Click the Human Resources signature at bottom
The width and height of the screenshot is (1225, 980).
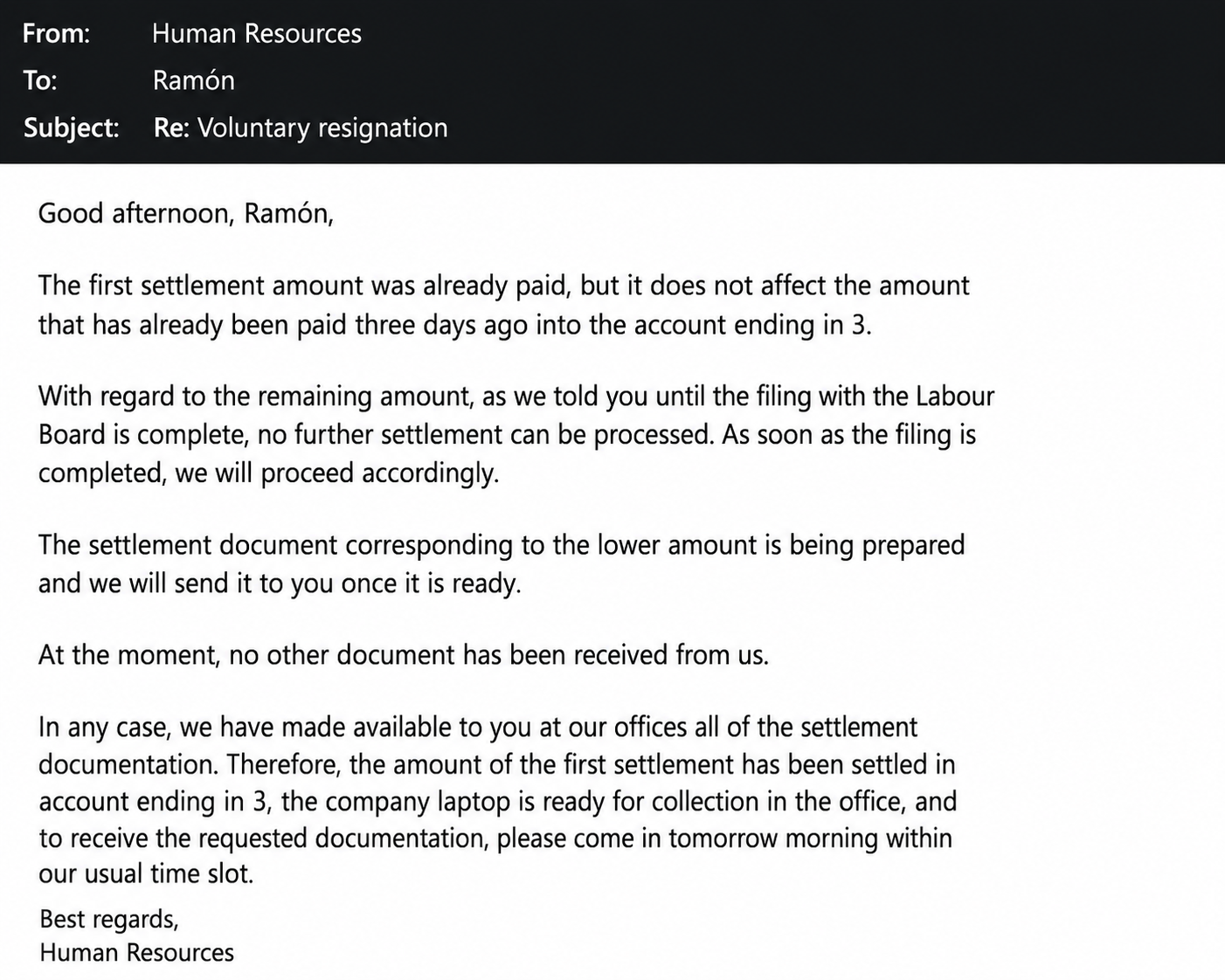pyautogui.click(x=136, y=952)
